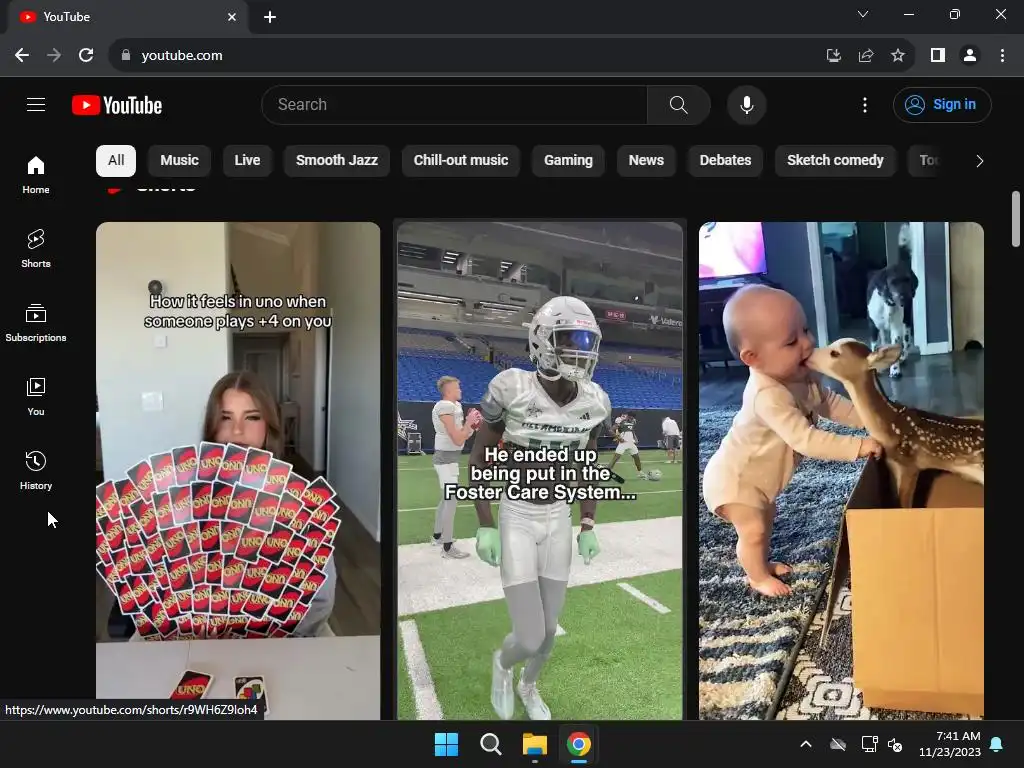1024x768 pixels.
Task: Open watch History from sidebar
Action: (36, 470)
